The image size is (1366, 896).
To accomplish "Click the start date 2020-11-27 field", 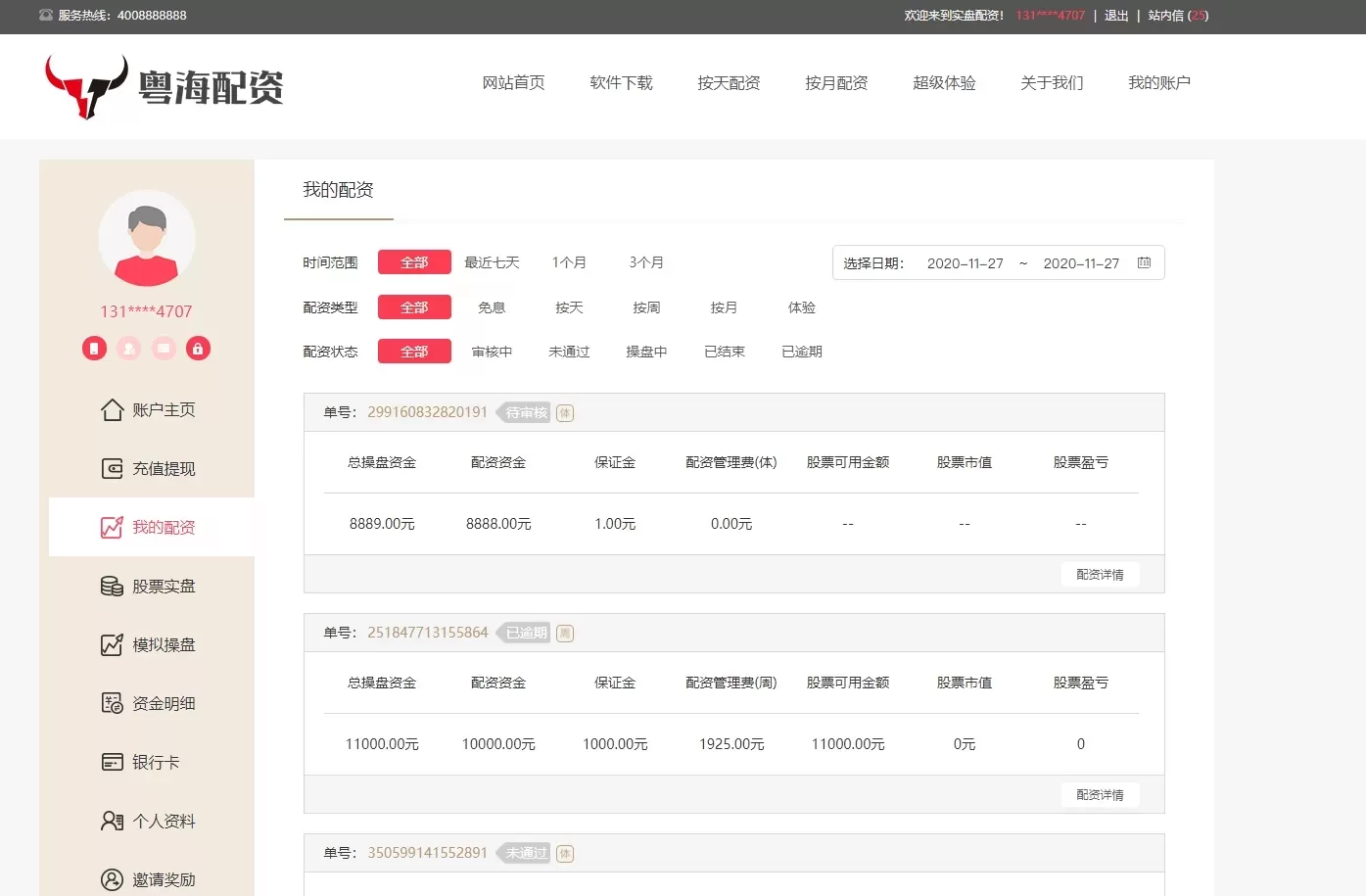I will click(965, 263).
